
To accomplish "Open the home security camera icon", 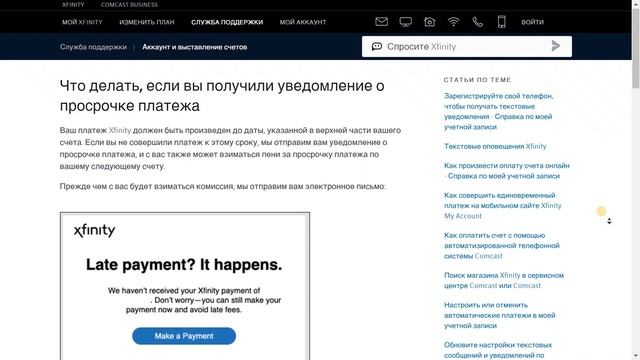I will point(429,22).
